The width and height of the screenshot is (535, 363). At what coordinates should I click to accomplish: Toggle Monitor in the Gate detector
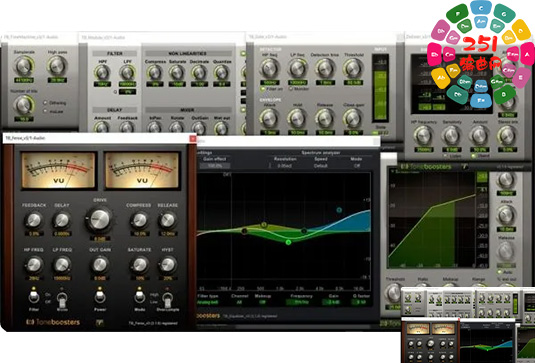tap(291, 89)
